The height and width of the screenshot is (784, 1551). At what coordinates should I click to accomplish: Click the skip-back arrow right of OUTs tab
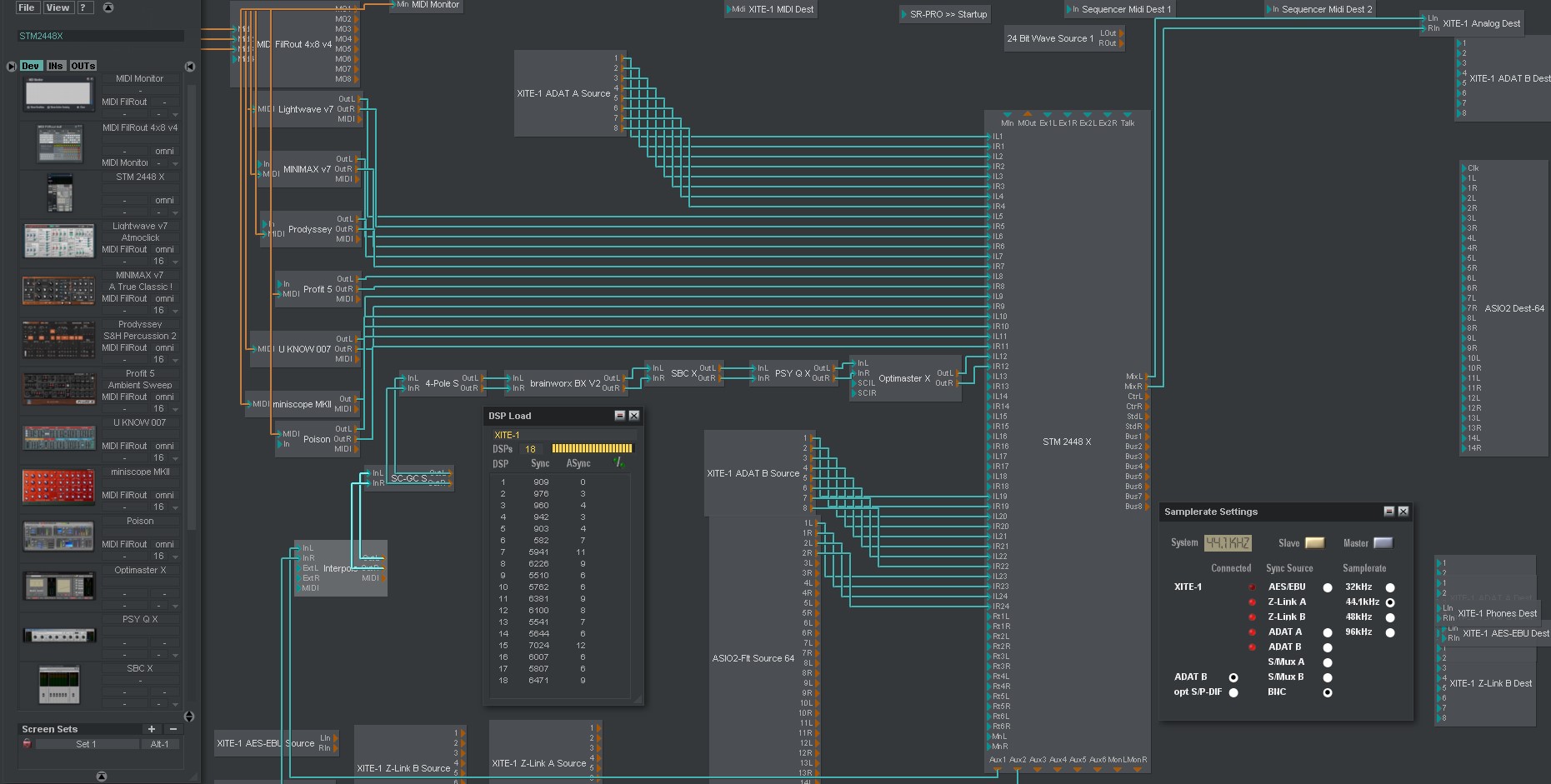190,66
